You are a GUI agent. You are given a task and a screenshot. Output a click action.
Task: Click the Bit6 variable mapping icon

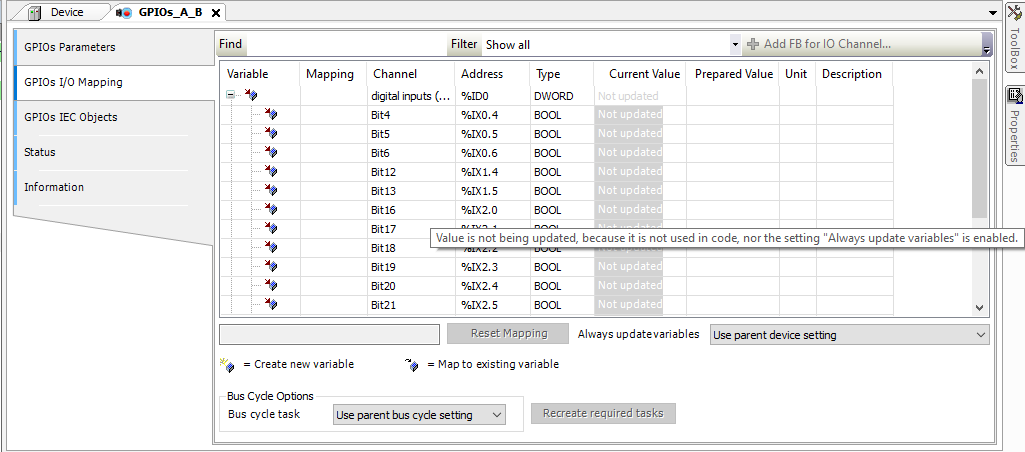point(271,153)
